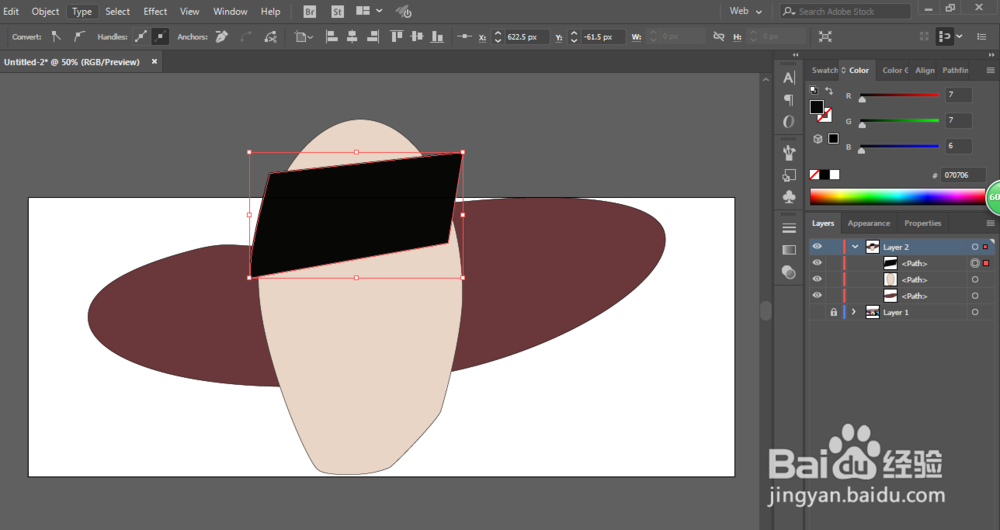The image size is (1000, 530).
Task: Switch to the Properties tab
Action: click(922, 223)
